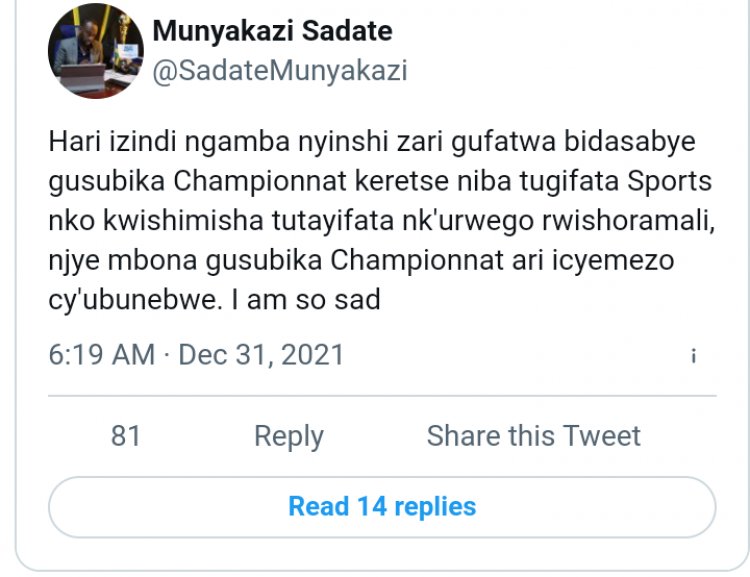Open the Read 14 replies button
750x577 pixels.
tap(382, 507)
